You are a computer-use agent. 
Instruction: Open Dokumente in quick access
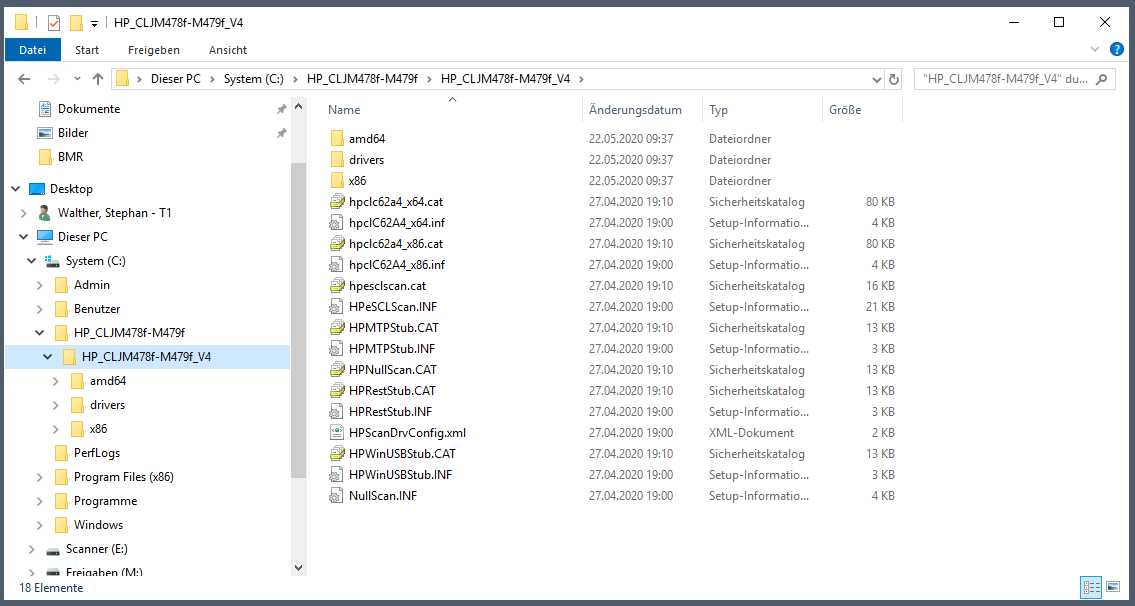pyautogui.click(x=89, y=109)
